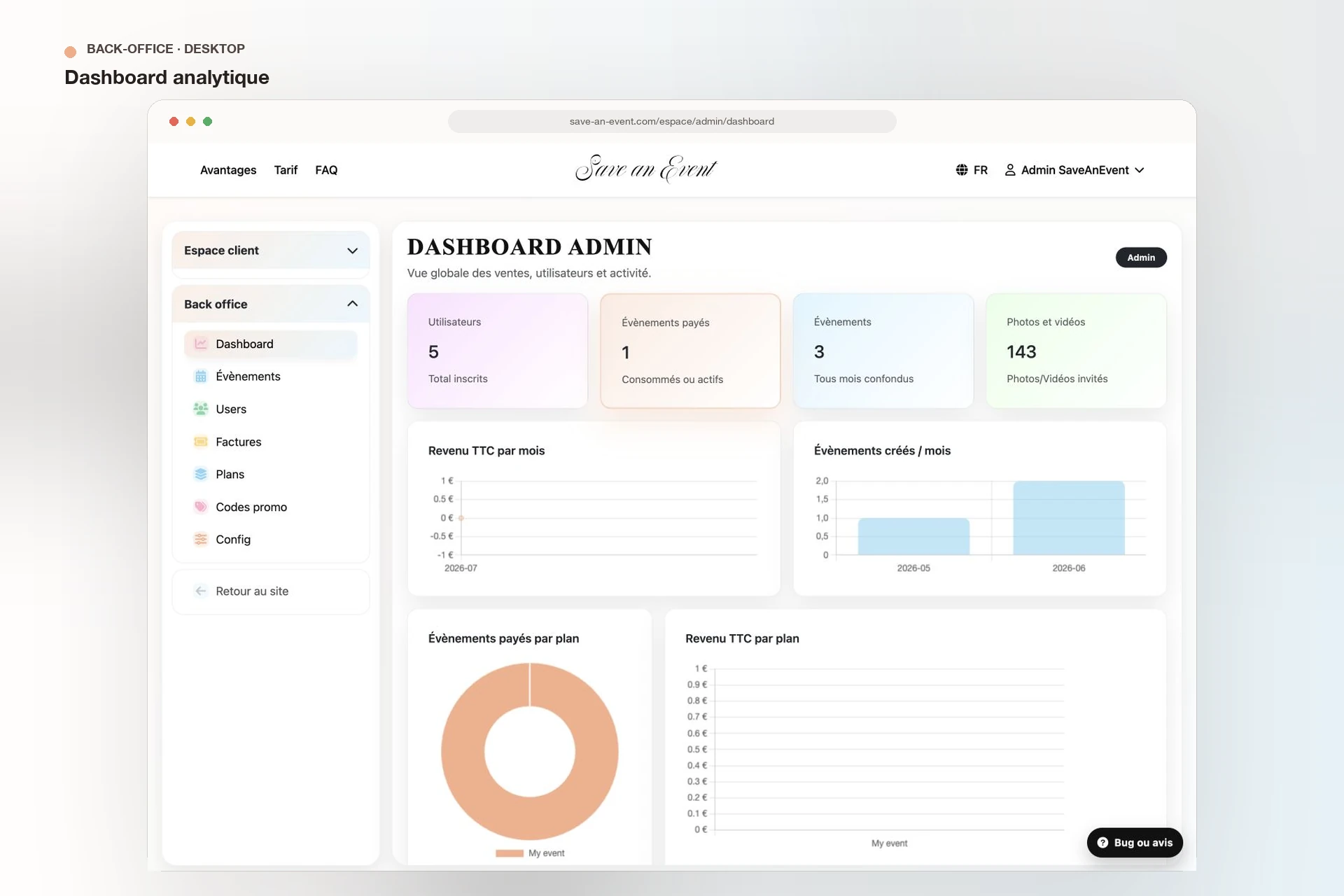1344x896 pixels.
Task: Open the Config page label
Action: (233, 539)
